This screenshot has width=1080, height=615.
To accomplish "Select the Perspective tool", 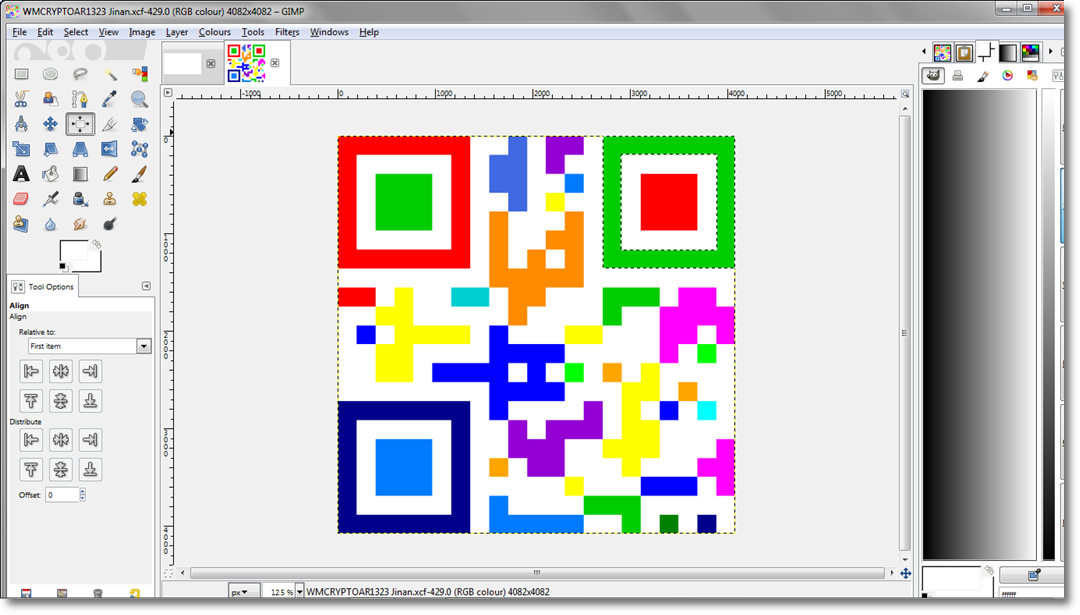I will tap(80, 149).
